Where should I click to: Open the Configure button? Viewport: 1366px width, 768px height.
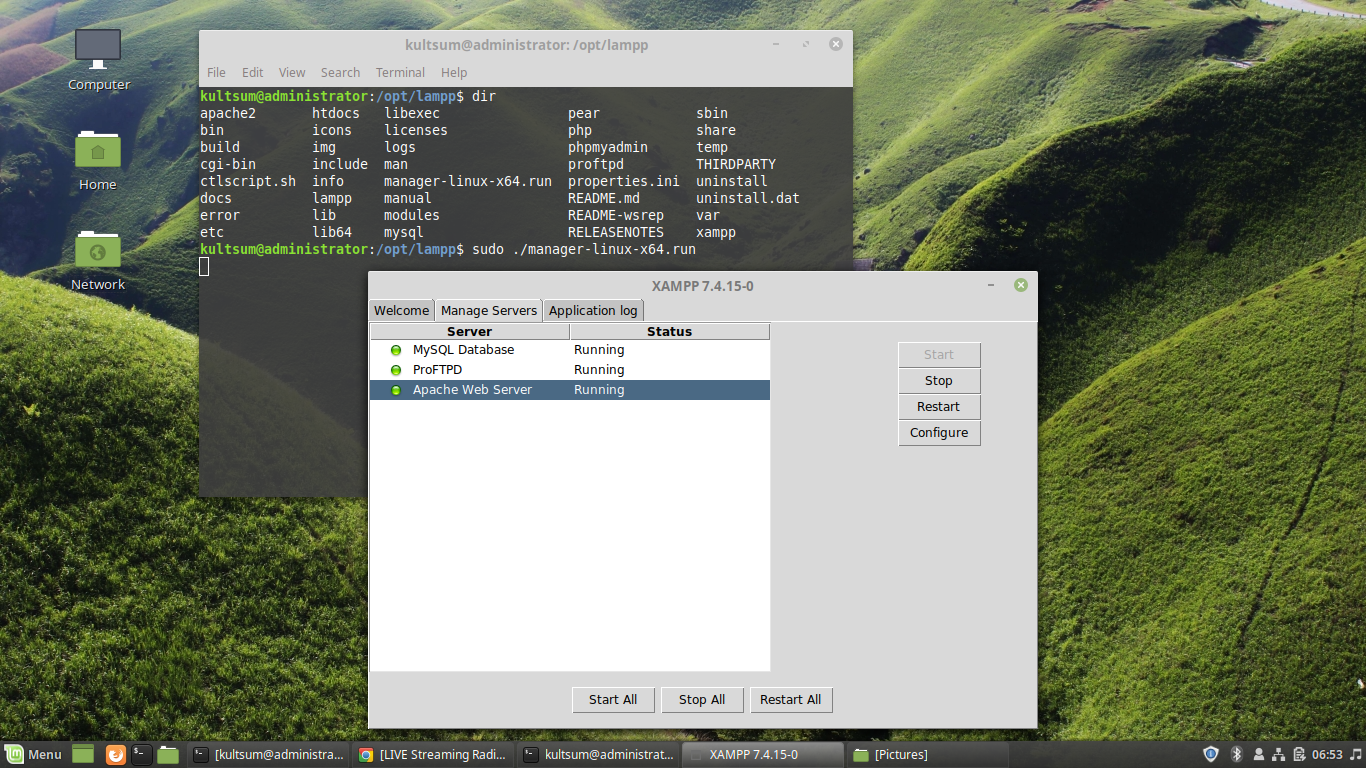939,432
